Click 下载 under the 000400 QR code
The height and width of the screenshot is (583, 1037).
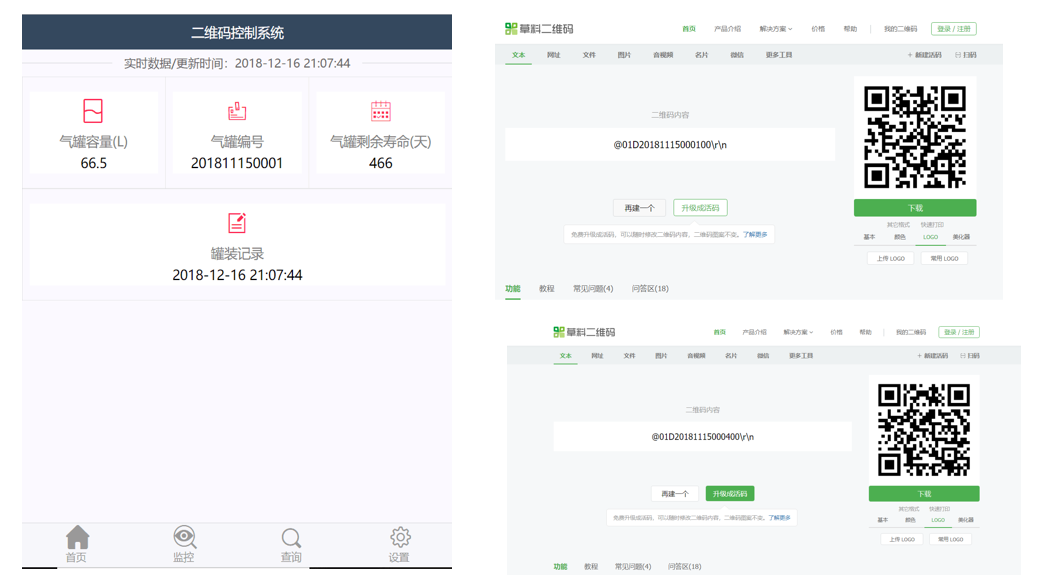(x=924, y=494)
